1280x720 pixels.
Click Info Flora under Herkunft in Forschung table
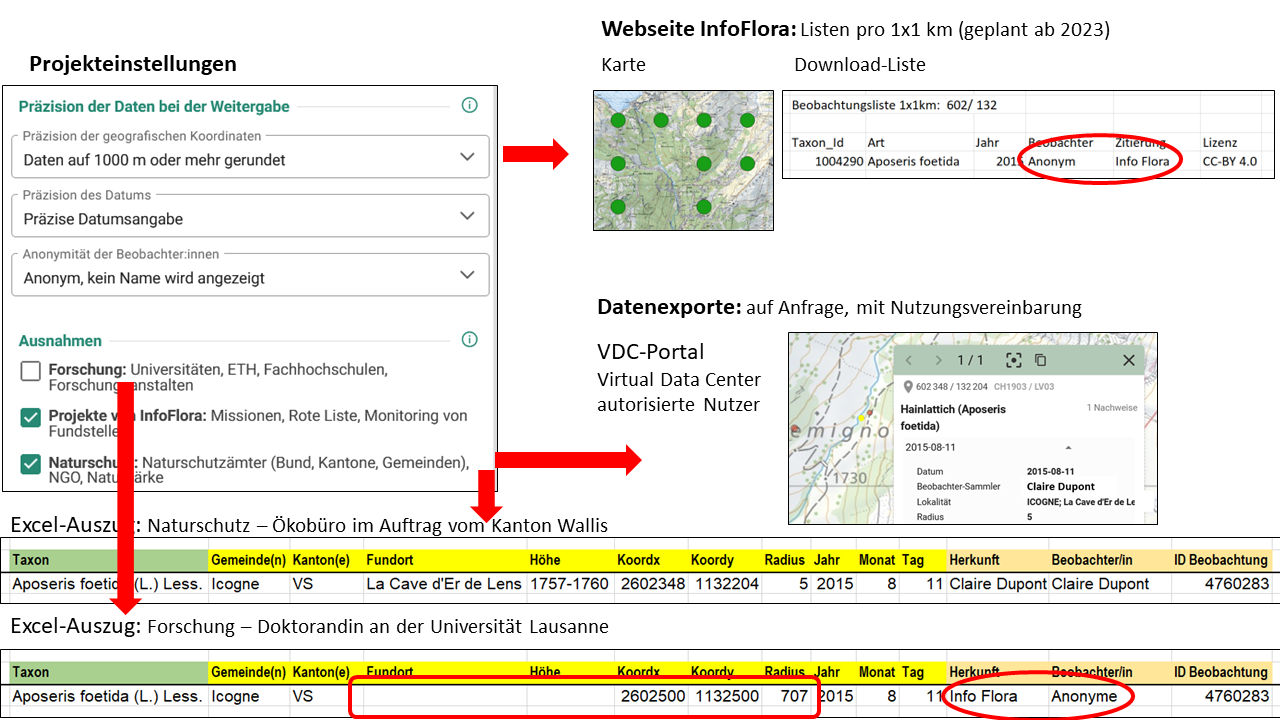(984, 696)
